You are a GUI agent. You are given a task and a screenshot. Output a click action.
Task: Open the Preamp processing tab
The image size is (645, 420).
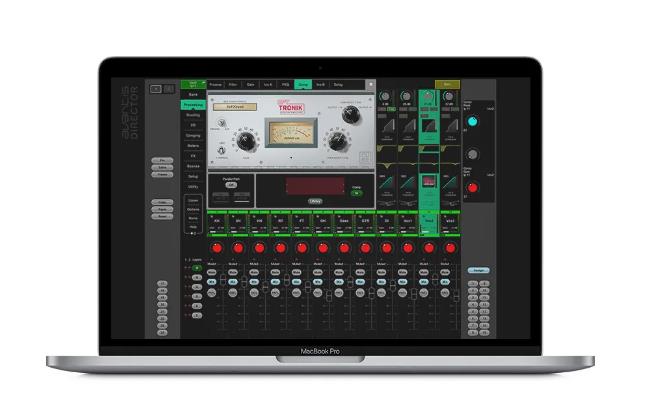coord(216,85)
